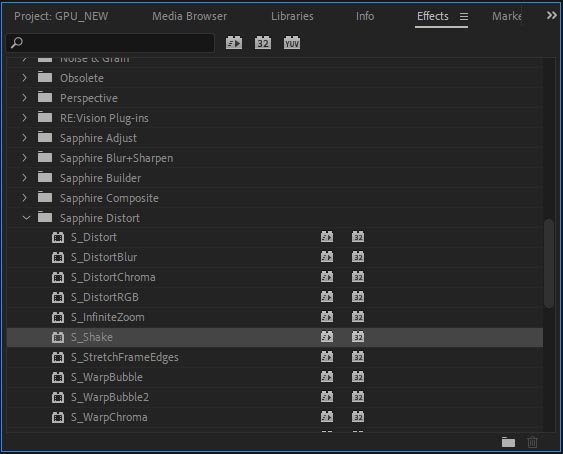The width and height of the screenshot is (563, 454).
Task: Expand the Sapphire Adjust folder
Action: [x=24, y=138]
